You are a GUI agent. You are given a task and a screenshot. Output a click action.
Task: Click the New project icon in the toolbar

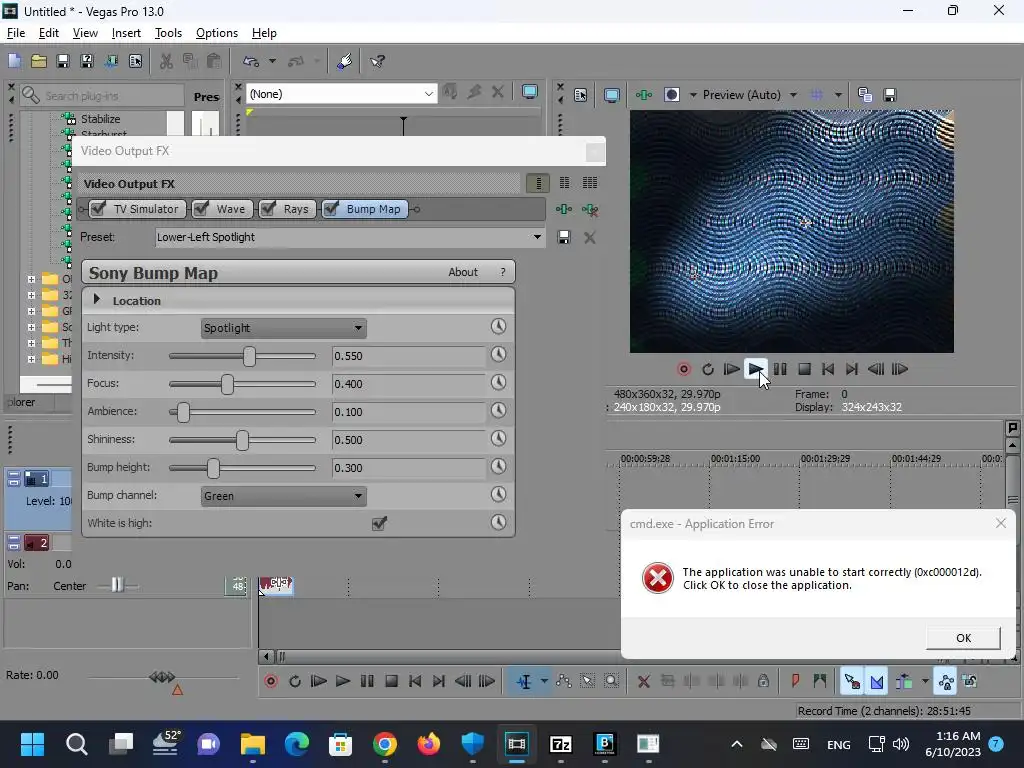14,61
